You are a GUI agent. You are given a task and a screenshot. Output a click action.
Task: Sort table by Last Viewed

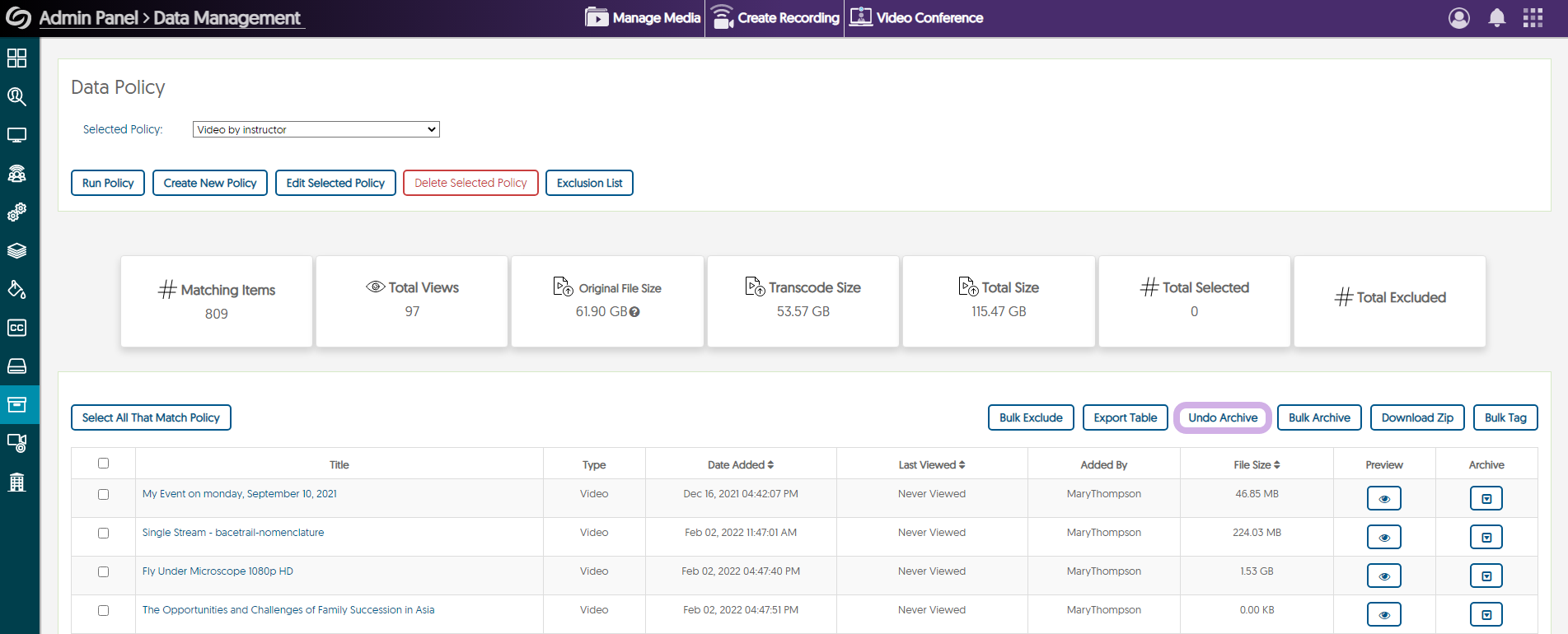tap(932, 464)
